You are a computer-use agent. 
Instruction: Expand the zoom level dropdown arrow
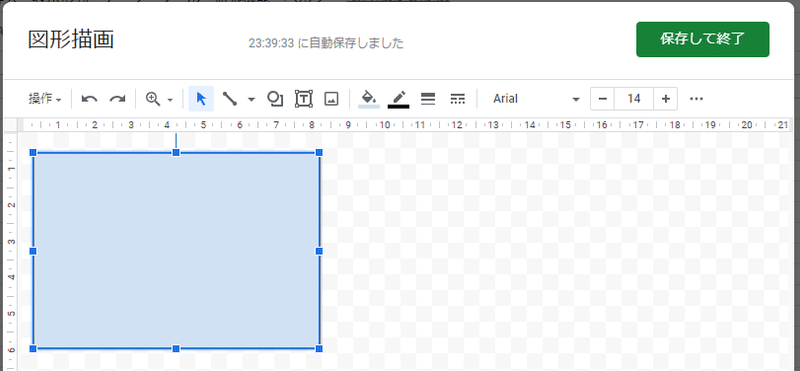tap(170, 100)
